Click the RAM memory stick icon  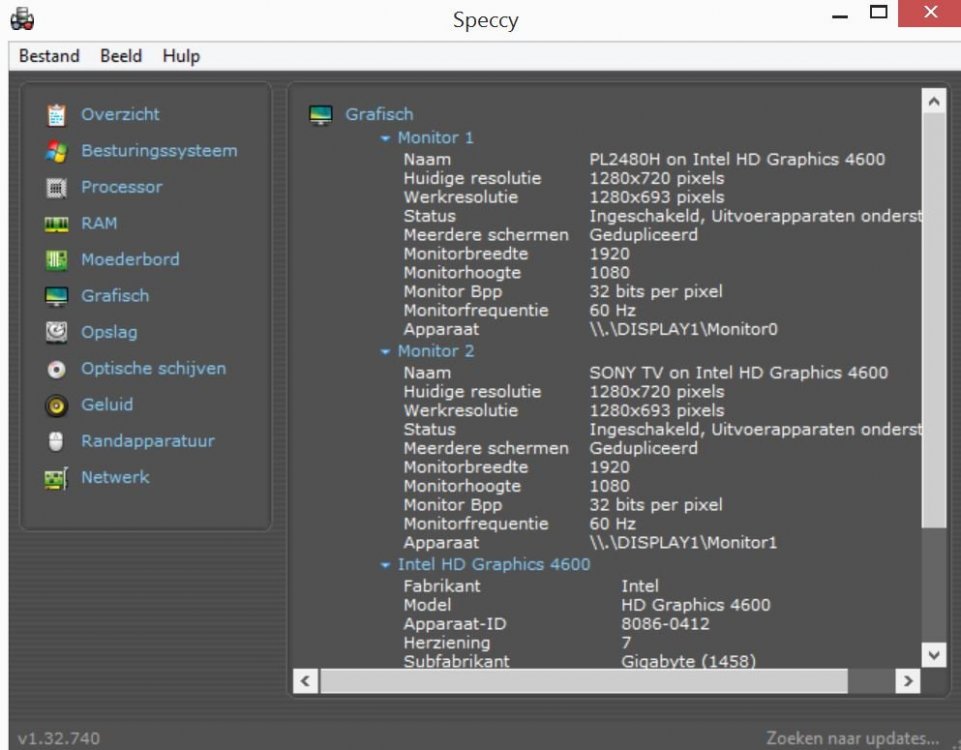pyautogui.click(x=57, y=224)
